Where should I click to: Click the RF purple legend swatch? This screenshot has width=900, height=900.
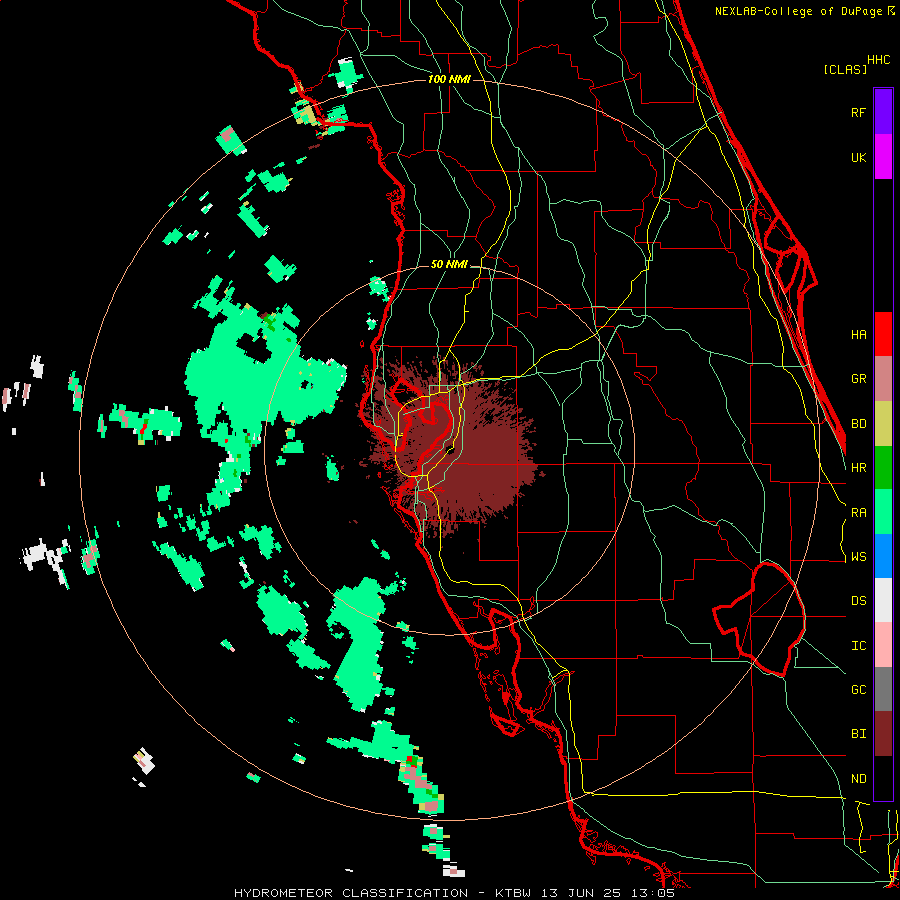pyautogui.click(x=883, y=112)
